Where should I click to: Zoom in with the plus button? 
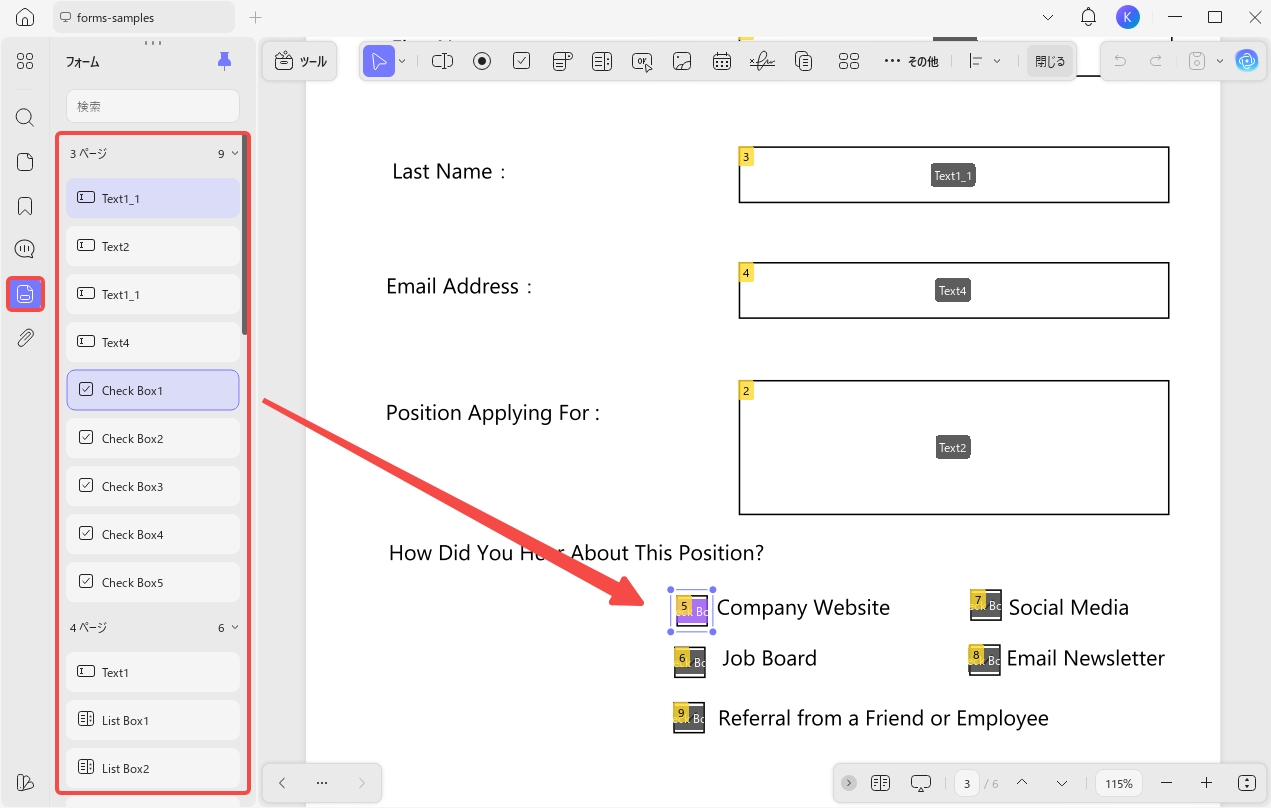pos(1206,783)
